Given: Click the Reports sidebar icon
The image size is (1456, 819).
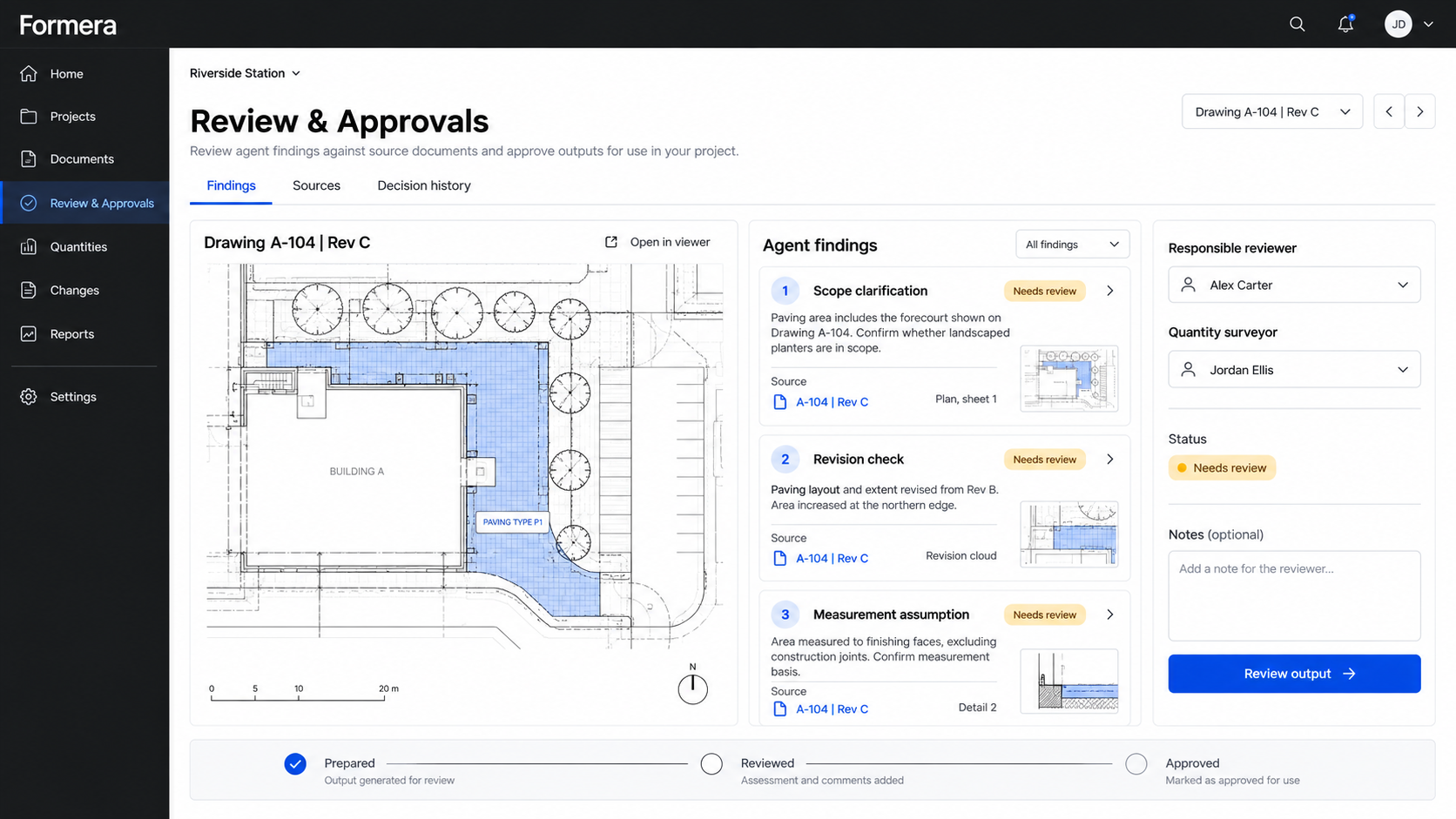Looking at the screenshot, I should [29, 334].
